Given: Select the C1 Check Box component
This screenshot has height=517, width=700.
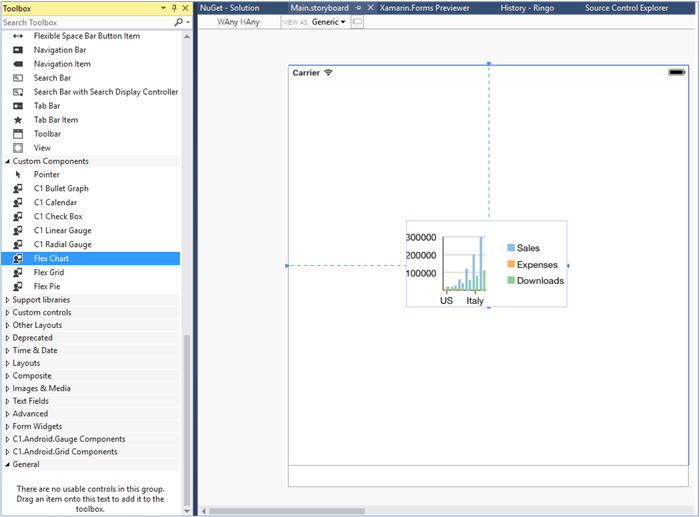Looking at the screenshot, I should click(58, 216).
